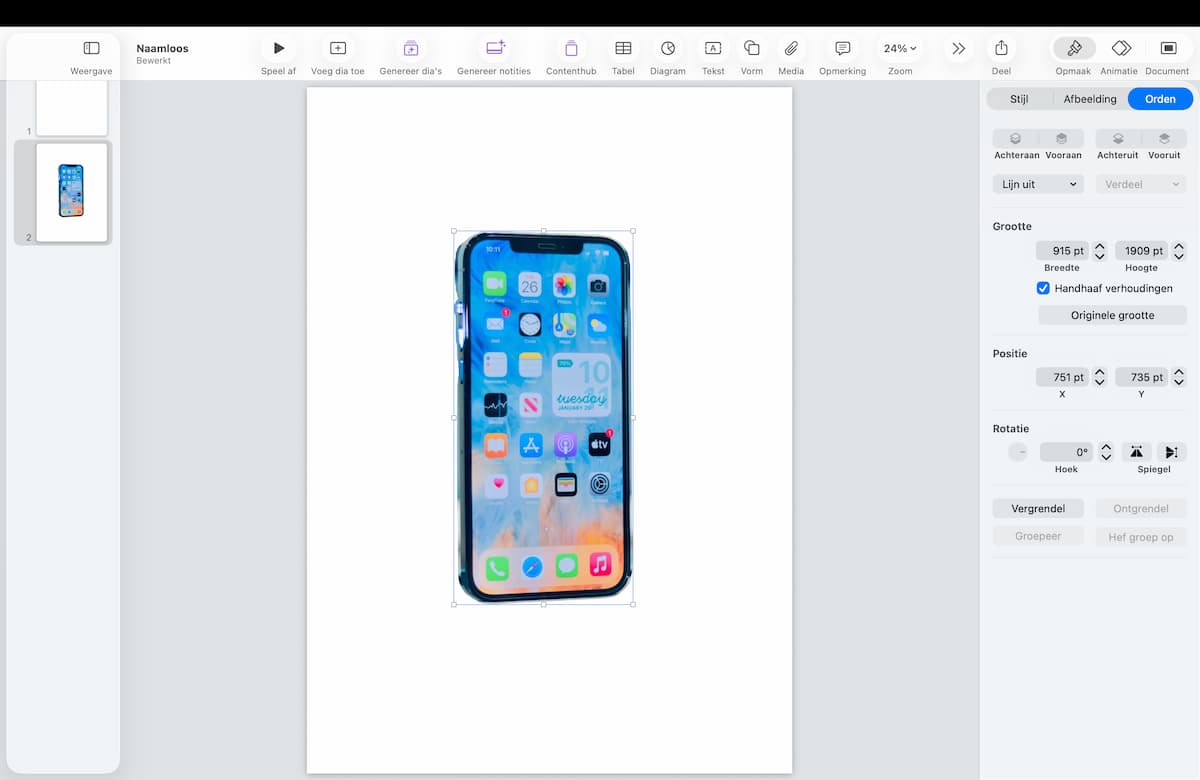
Task: Add a comment with Opmerking icon
Action: 843,48
